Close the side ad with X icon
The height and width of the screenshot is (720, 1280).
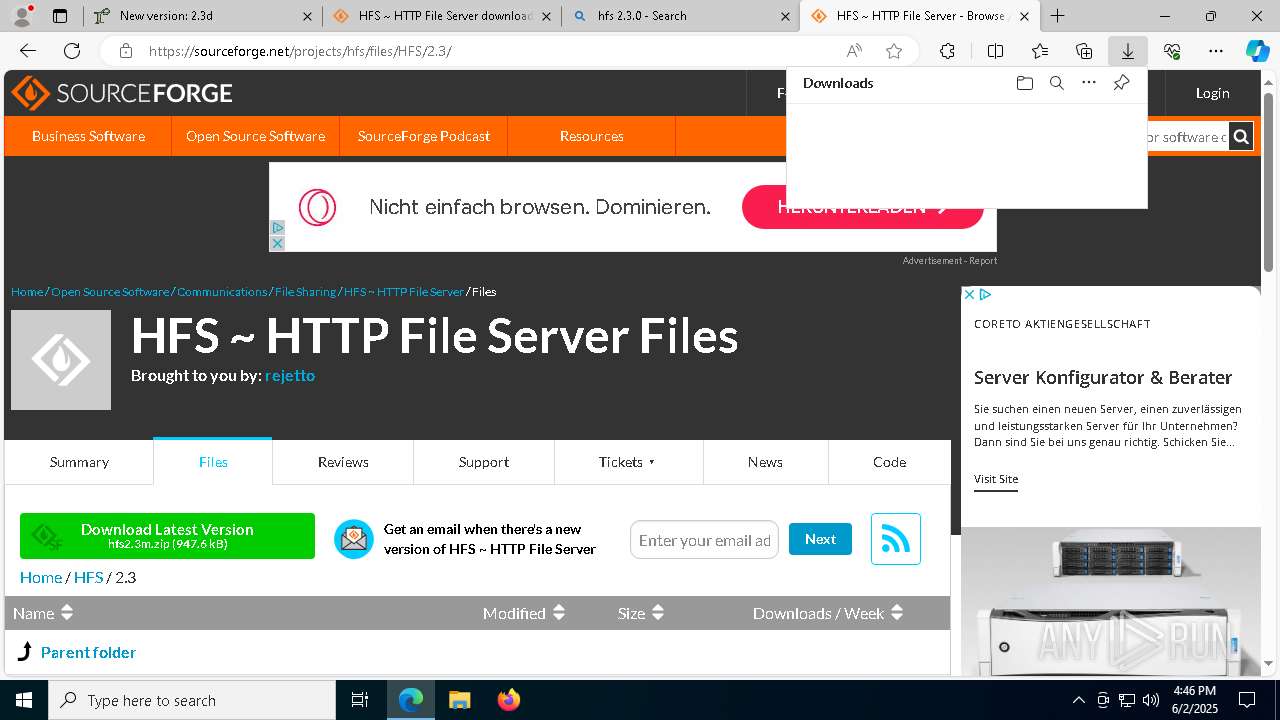click(969, 294)
